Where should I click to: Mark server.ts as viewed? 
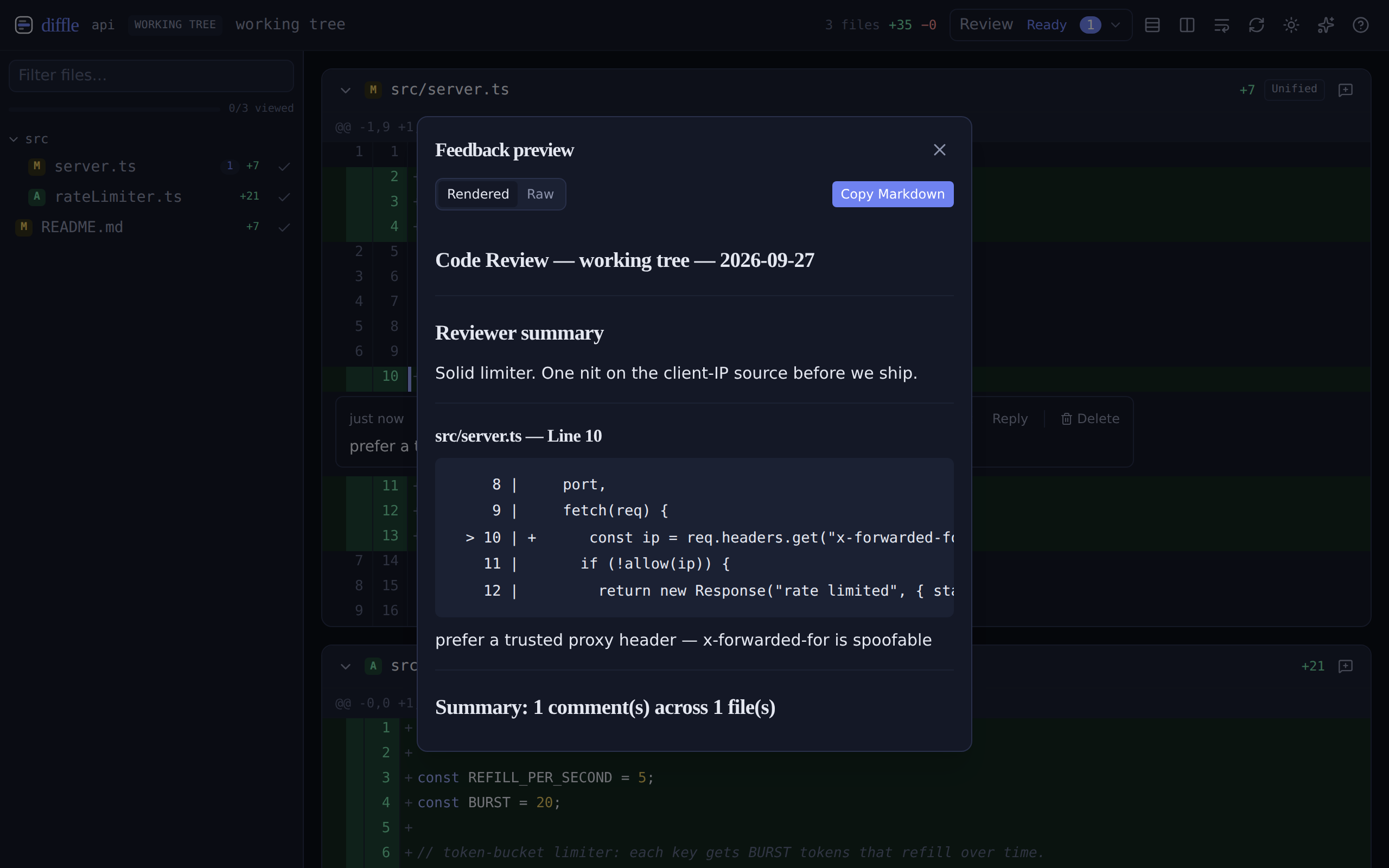tap(284, 167)
